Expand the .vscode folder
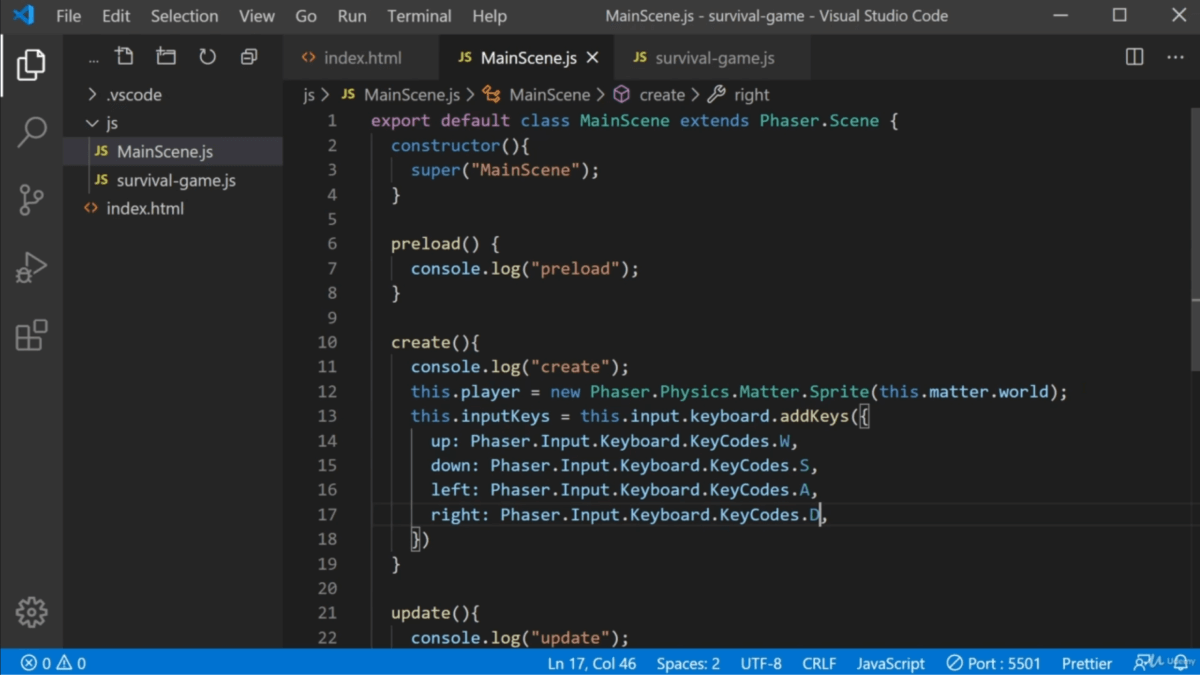 click(134, 95)
